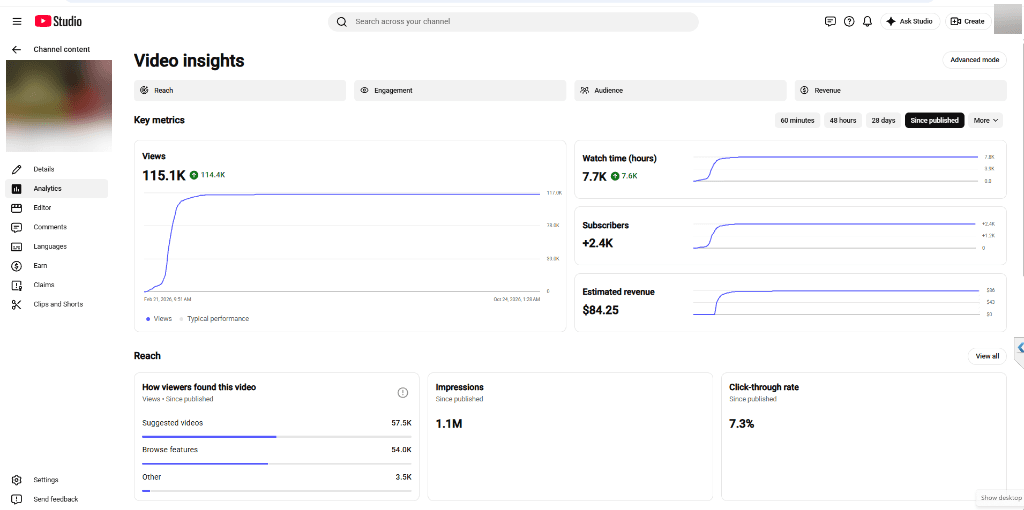The width and height of the screenshot is (1024, 510).
Task: Select Analytics in the sidebar
Action: tap(57, 189)
